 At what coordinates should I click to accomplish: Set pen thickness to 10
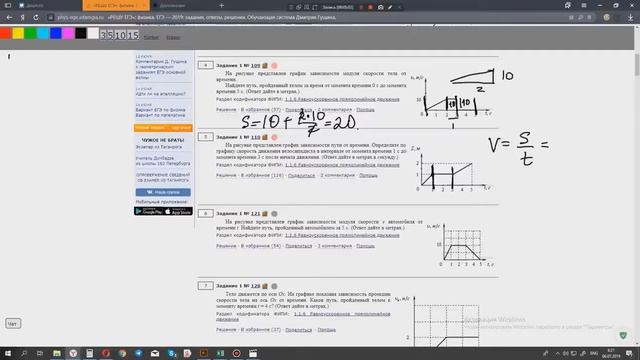[x=120, y=35]
